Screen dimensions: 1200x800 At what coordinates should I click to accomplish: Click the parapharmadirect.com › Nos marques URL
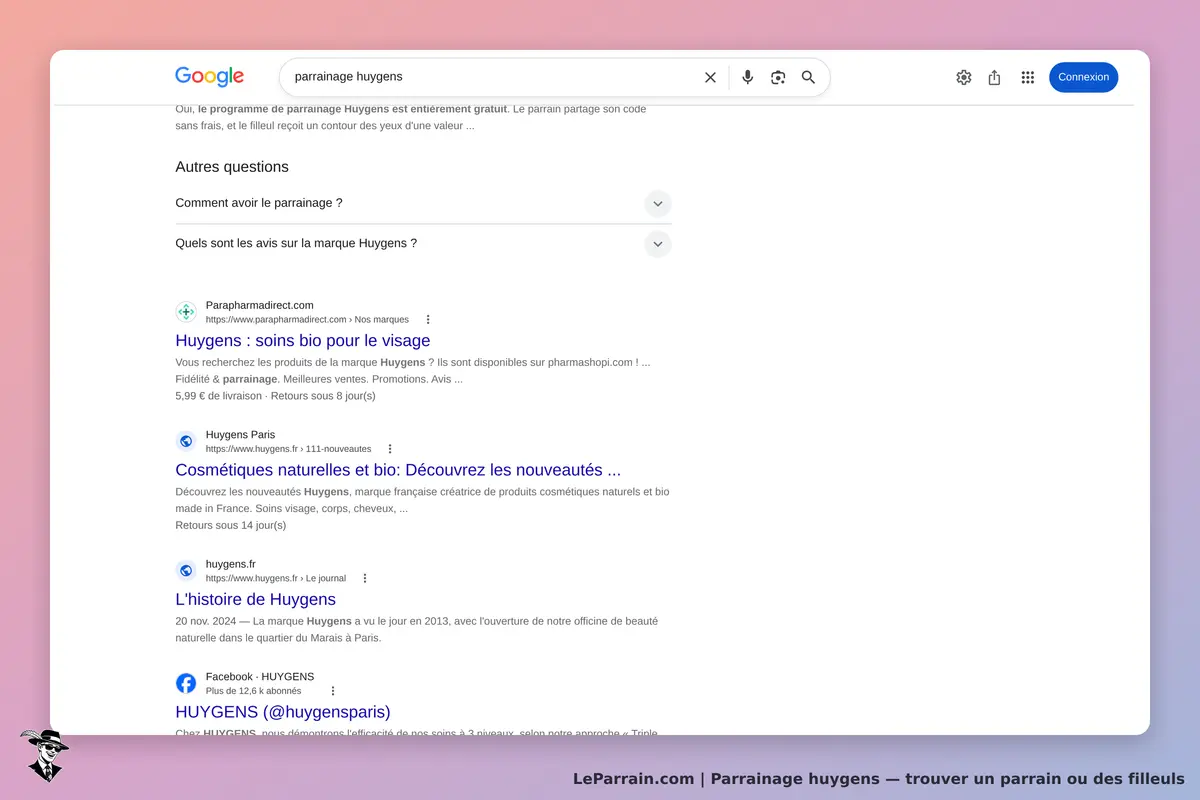coord(307,320)
